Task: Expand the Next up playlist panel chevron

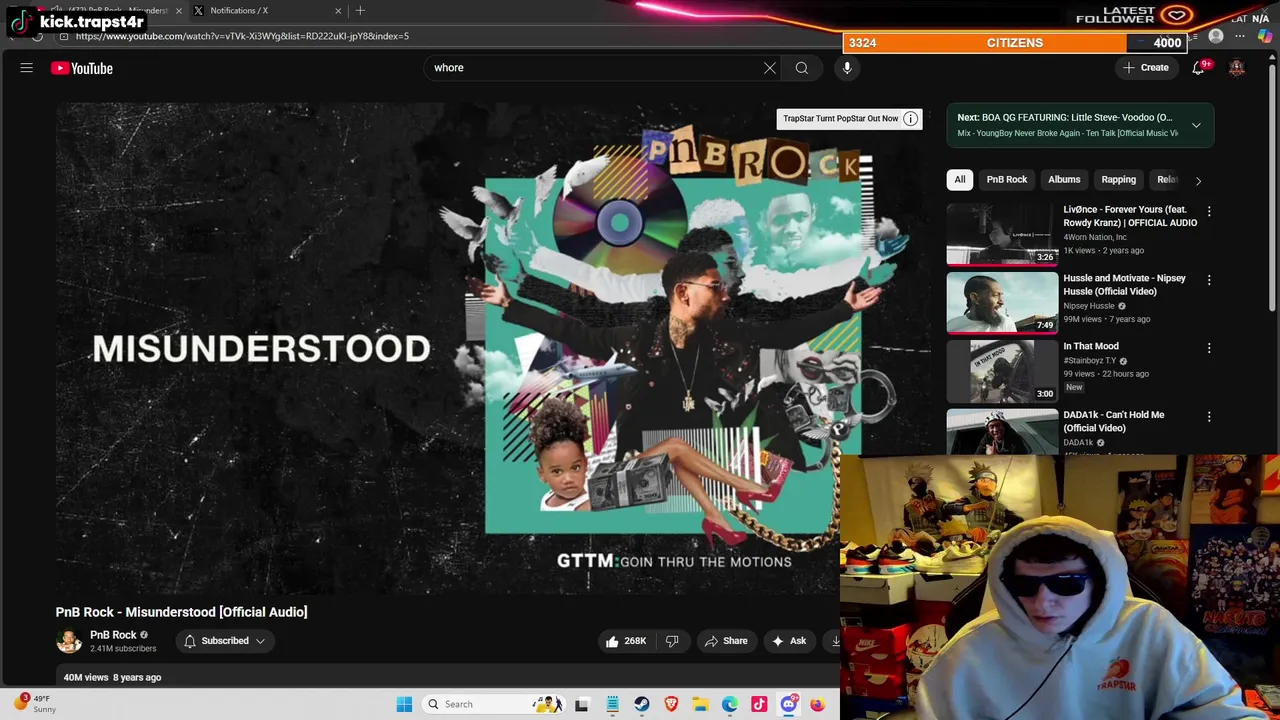Action: click(1196, 125)
